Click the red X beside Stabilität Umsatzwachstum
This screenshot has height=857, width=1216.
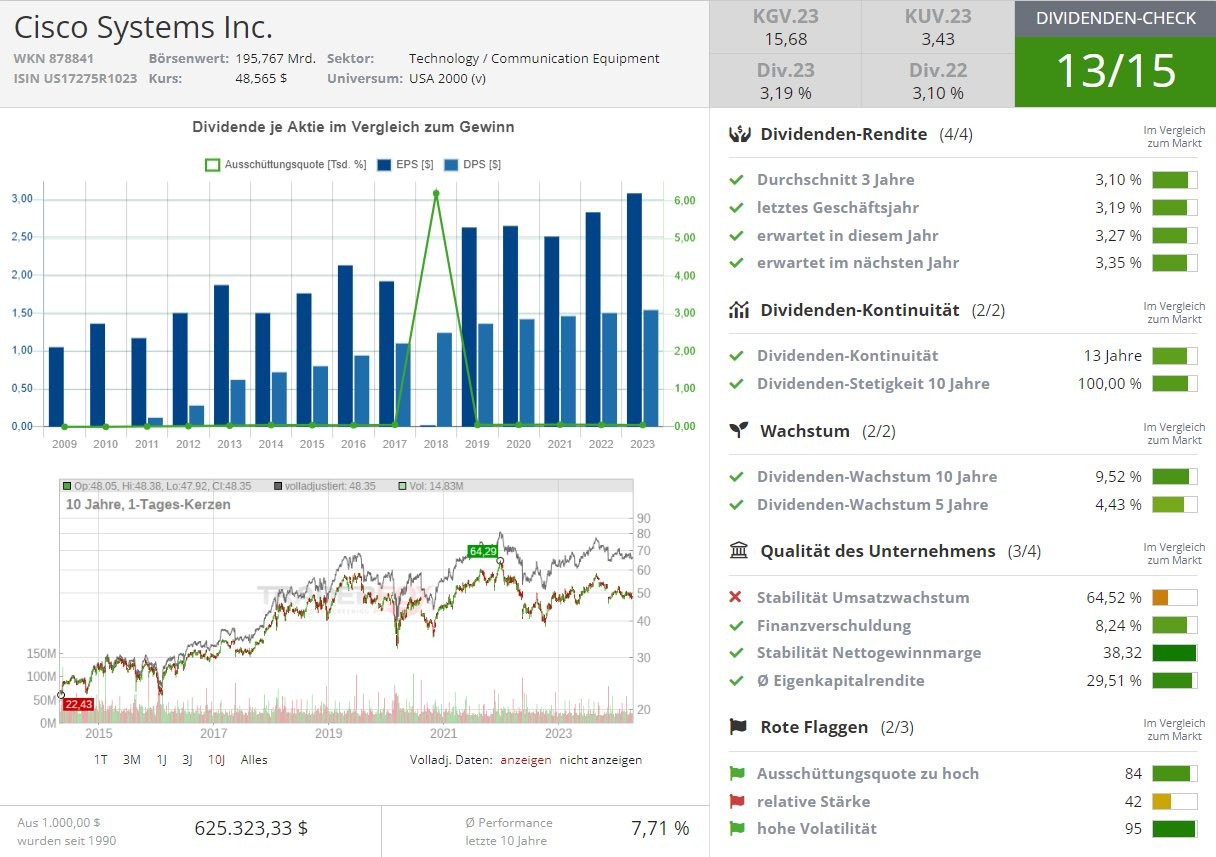point(737,598)
